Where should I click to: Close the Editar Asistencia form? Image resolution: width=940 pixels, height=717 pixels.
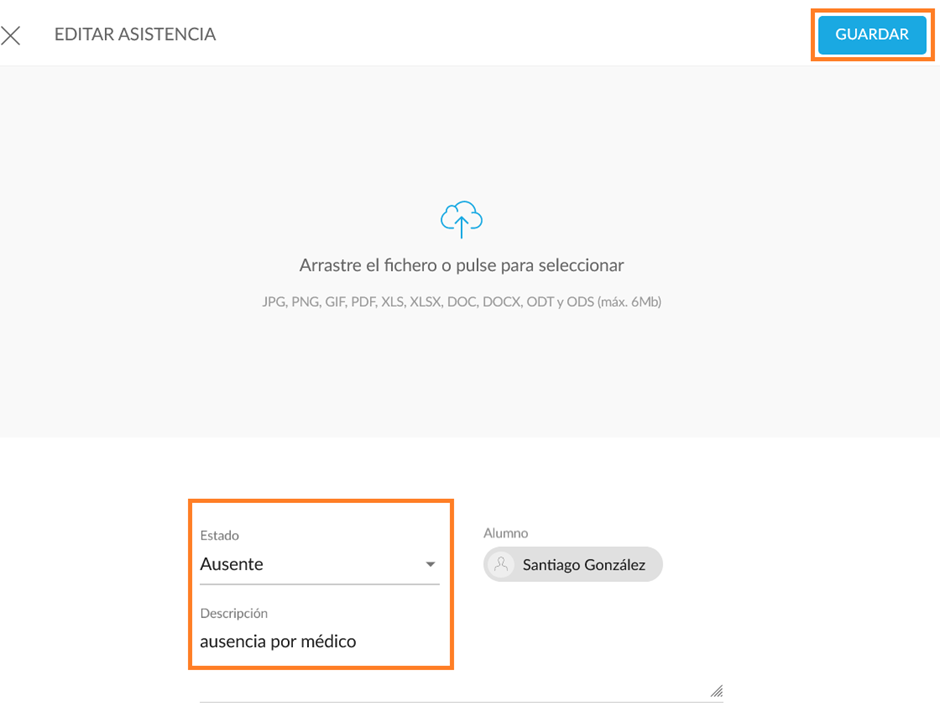pyautogui.click(x=11, y=36)
